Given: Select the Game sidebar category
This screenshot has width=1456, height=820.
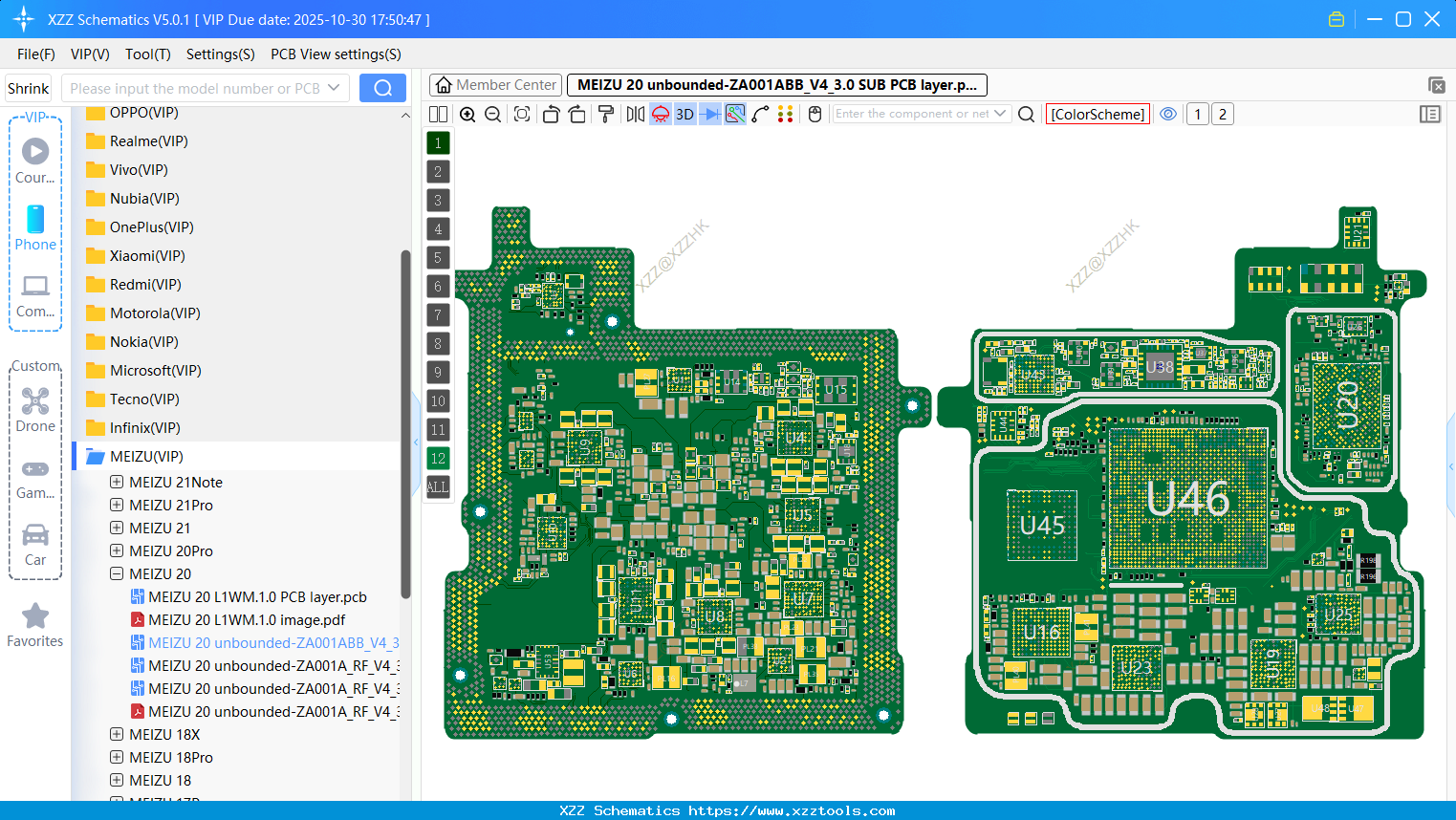Looking at the screenshot, I should tap(35, 479).
